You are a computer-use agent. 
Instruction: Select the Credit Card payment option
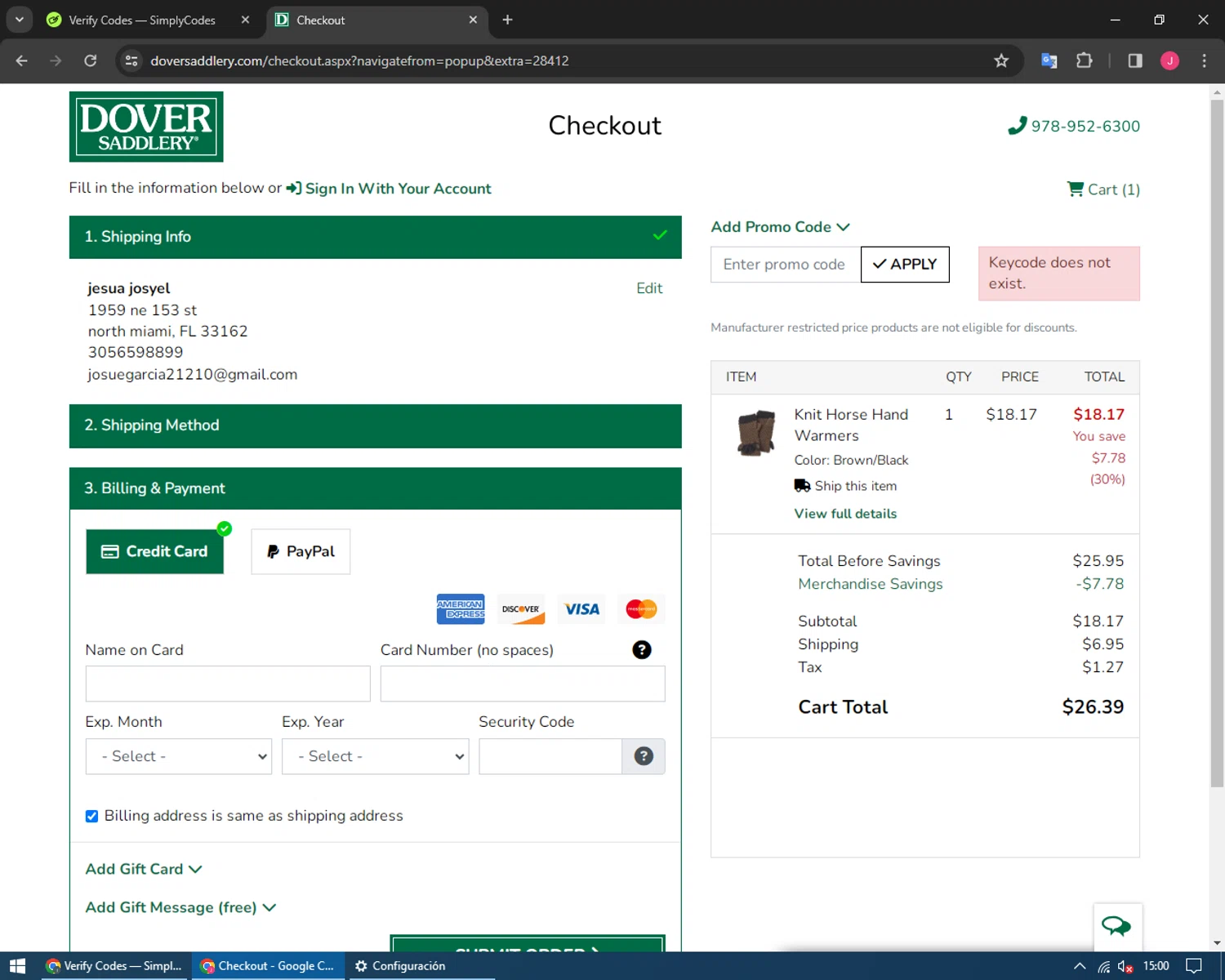(x=154, y=551)
